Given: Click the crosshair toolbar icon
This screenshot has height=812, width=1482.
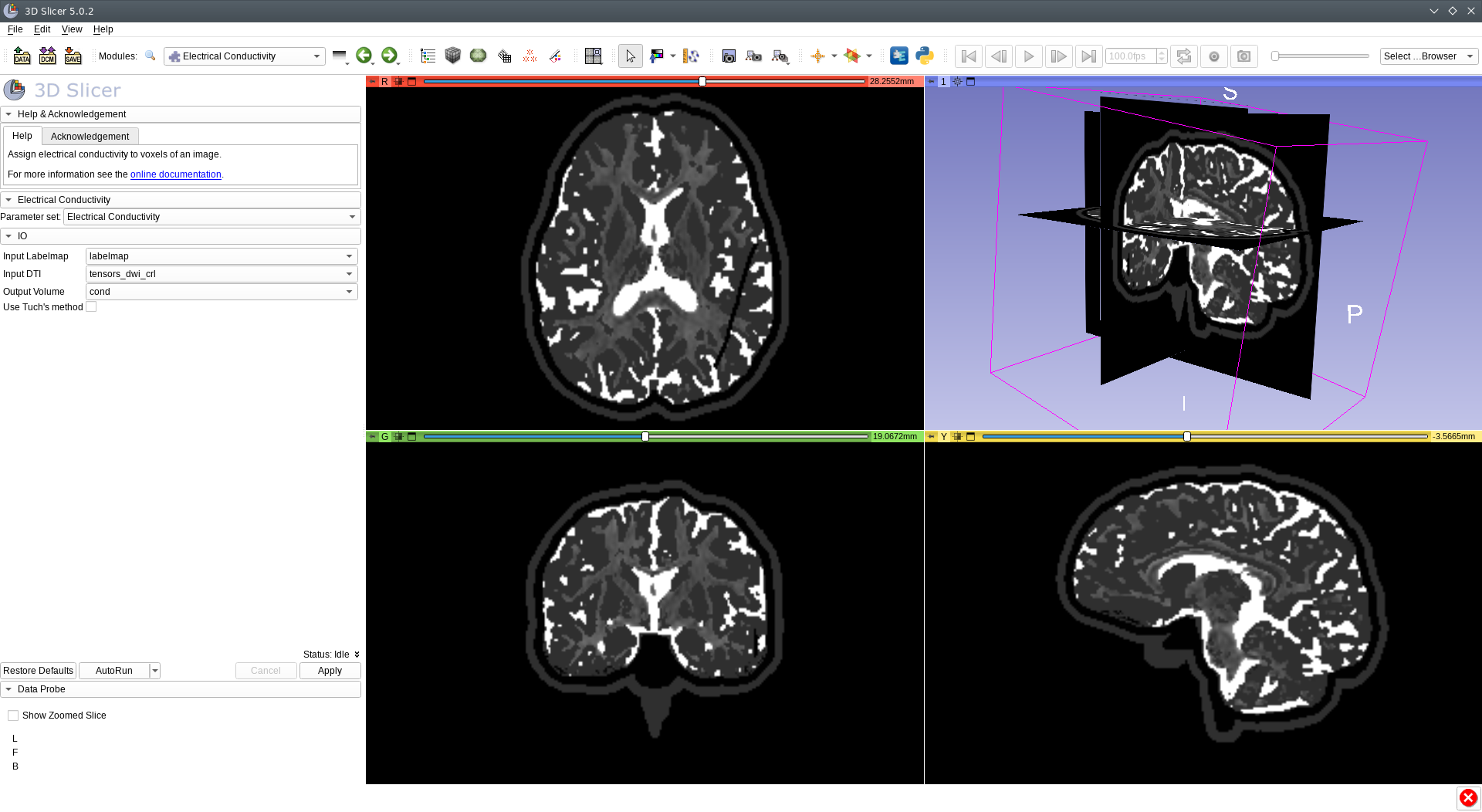Looking at the screenshot, I should click(x=817, y=56).
